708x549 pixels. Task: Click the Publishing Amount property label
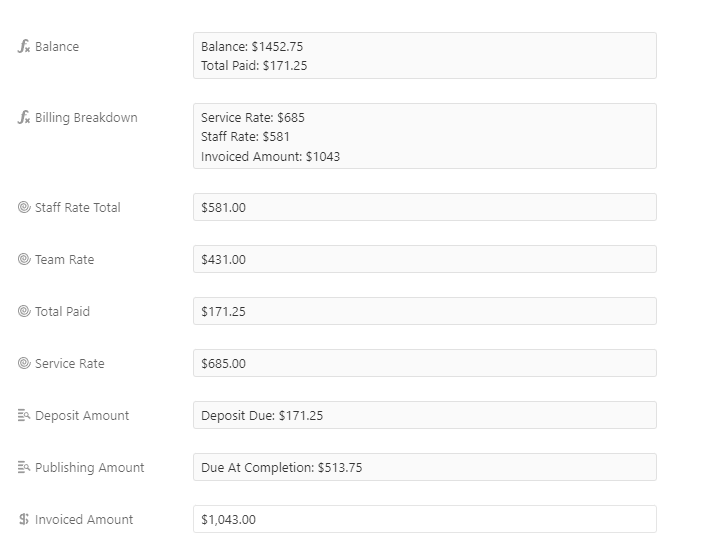[89, 467]
